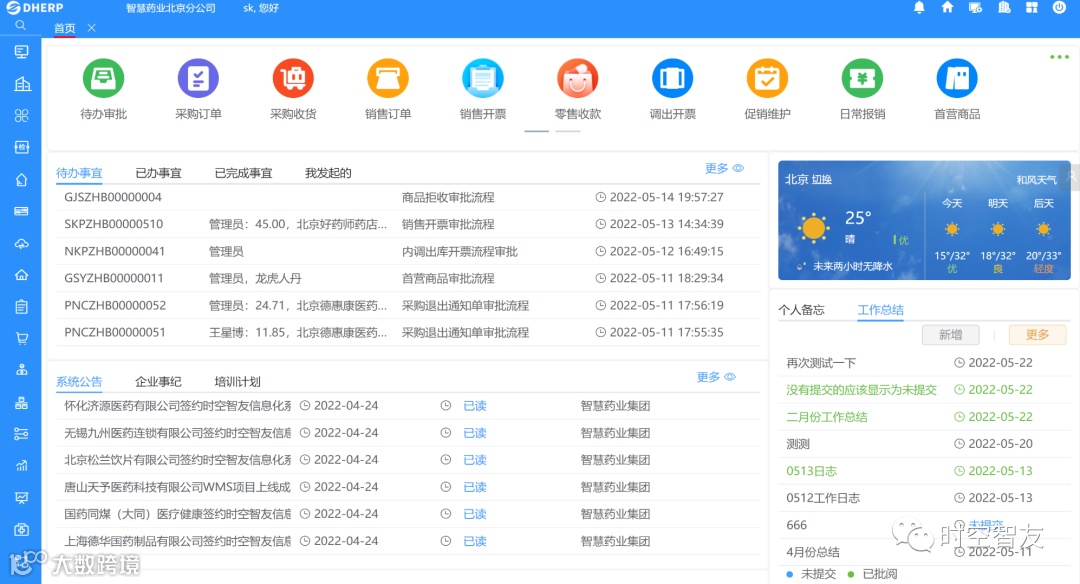Image resolution: width=1080 pixels, height=584 pixels.
Task: Switch to the 企业事纪 tab
Action: (158, 382)
